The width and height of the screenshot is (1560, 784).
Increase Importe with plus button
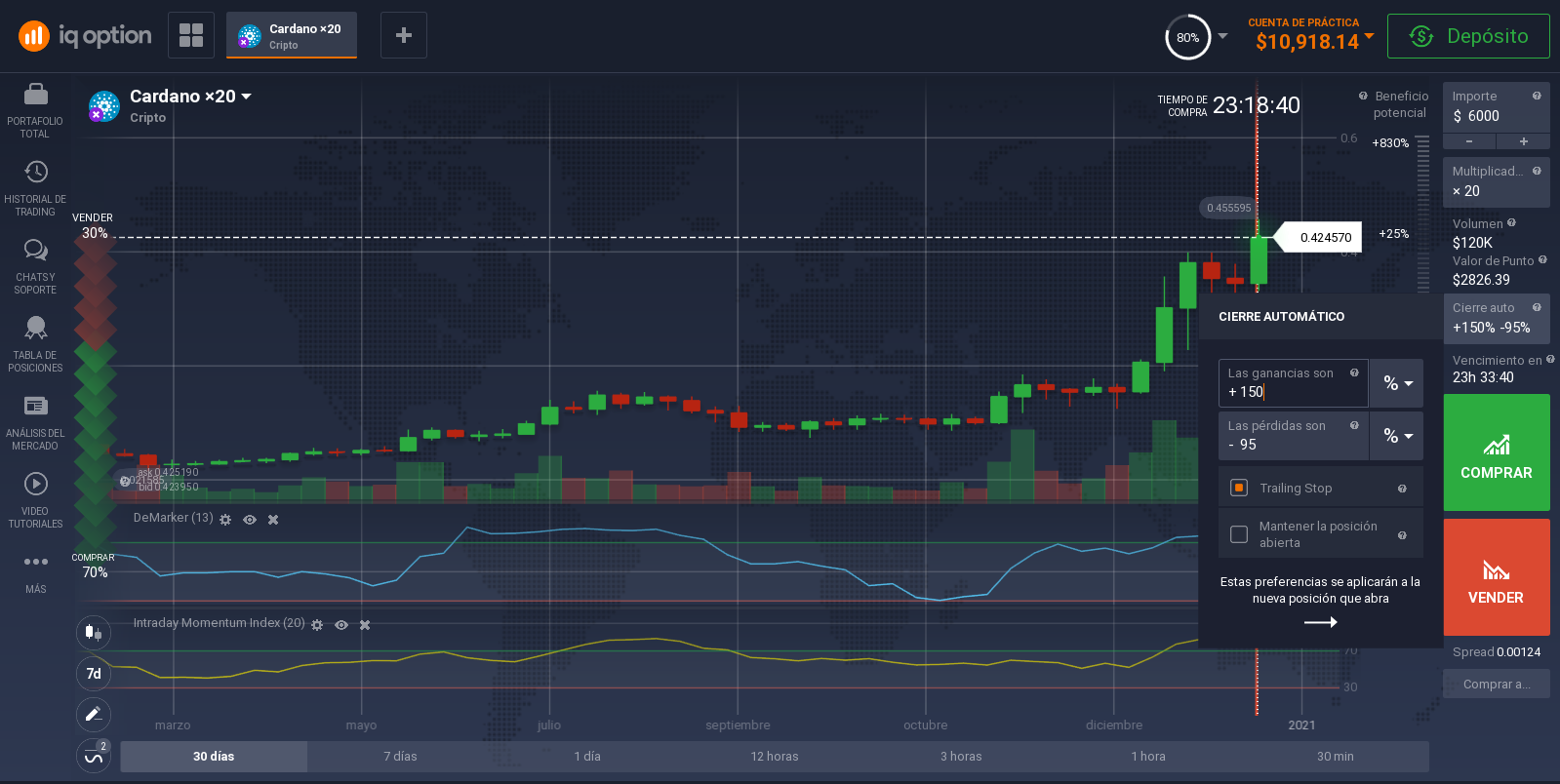coord(1524,141)
